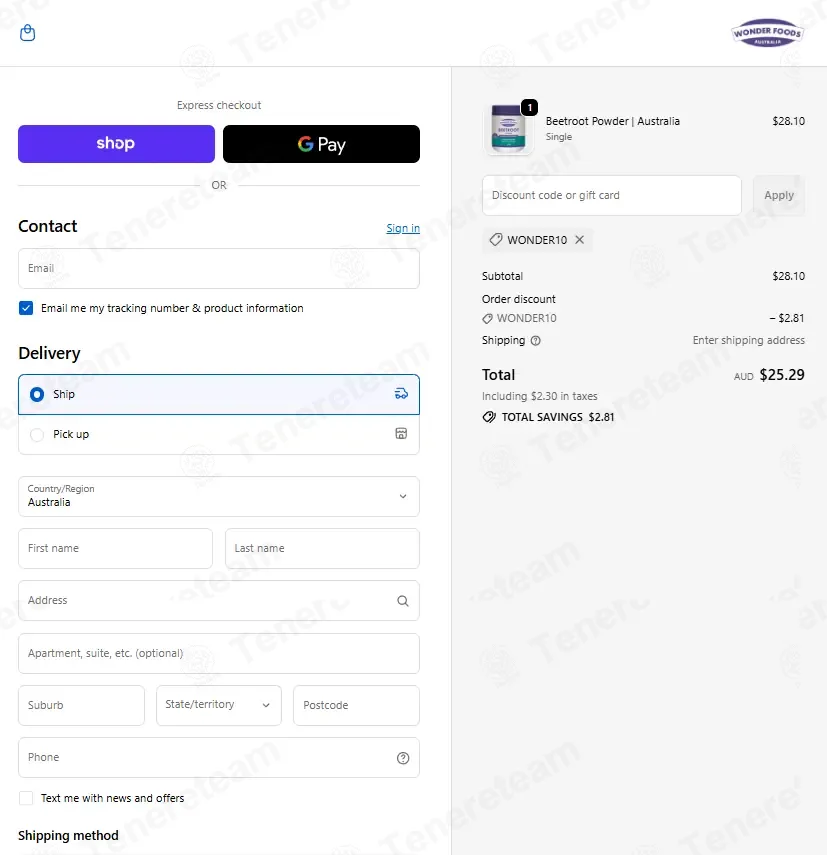Click the Including $2.30 in taxes text

pyautogui.click(x=539, y=396)
